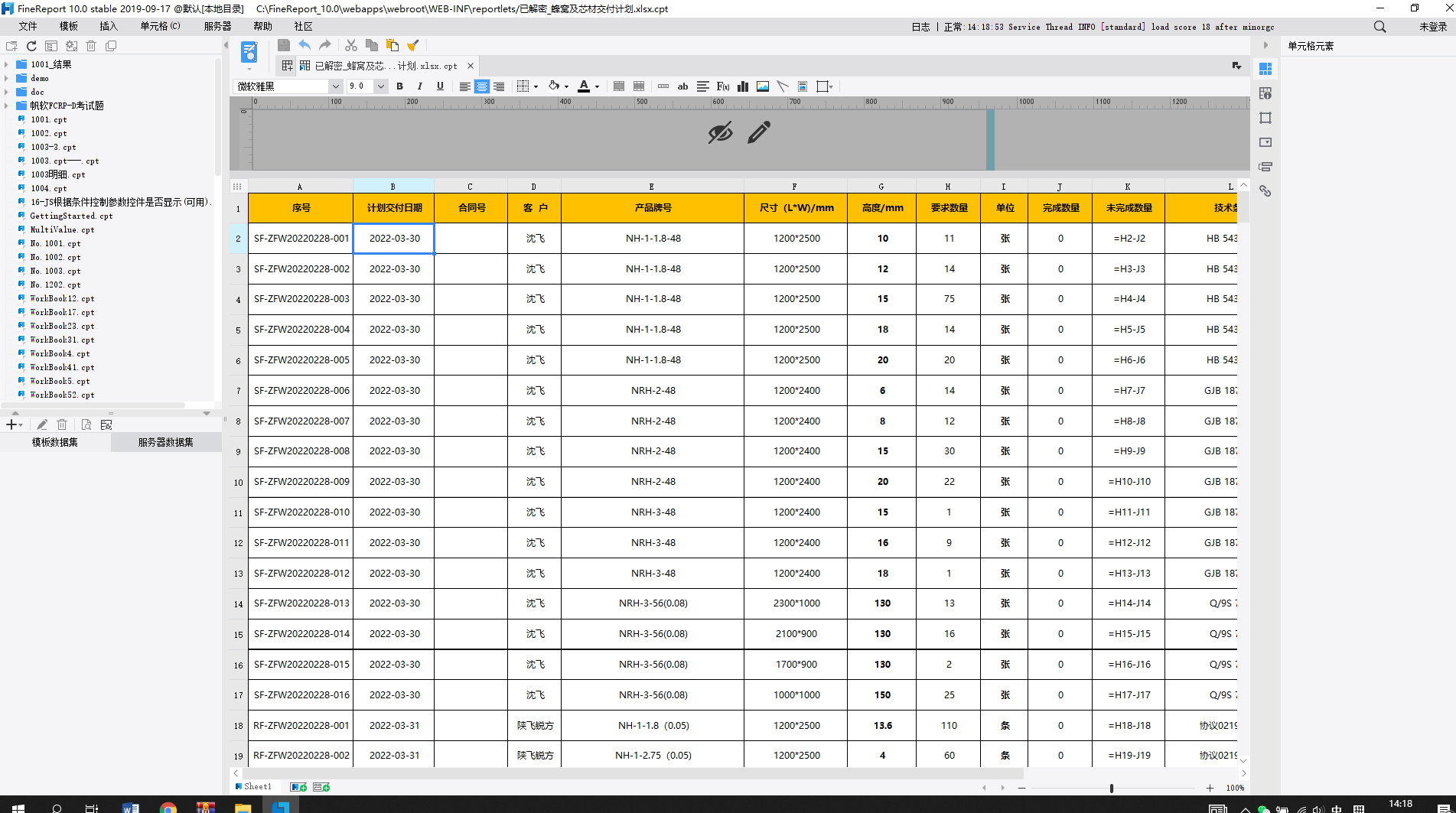Click the pencil edit icon in parameter pane

pos(759,132)
